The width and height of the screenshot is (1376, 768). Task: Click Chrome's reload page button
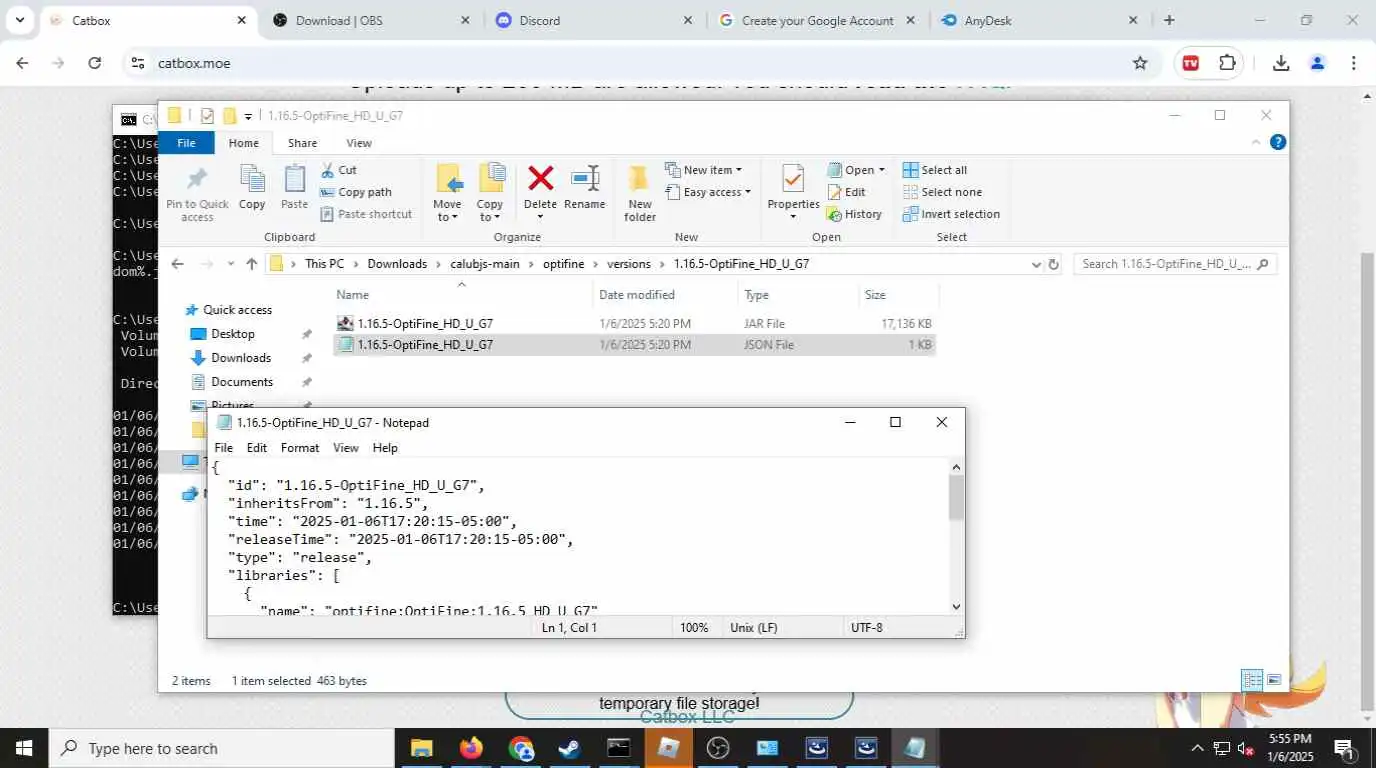point(94,63)
